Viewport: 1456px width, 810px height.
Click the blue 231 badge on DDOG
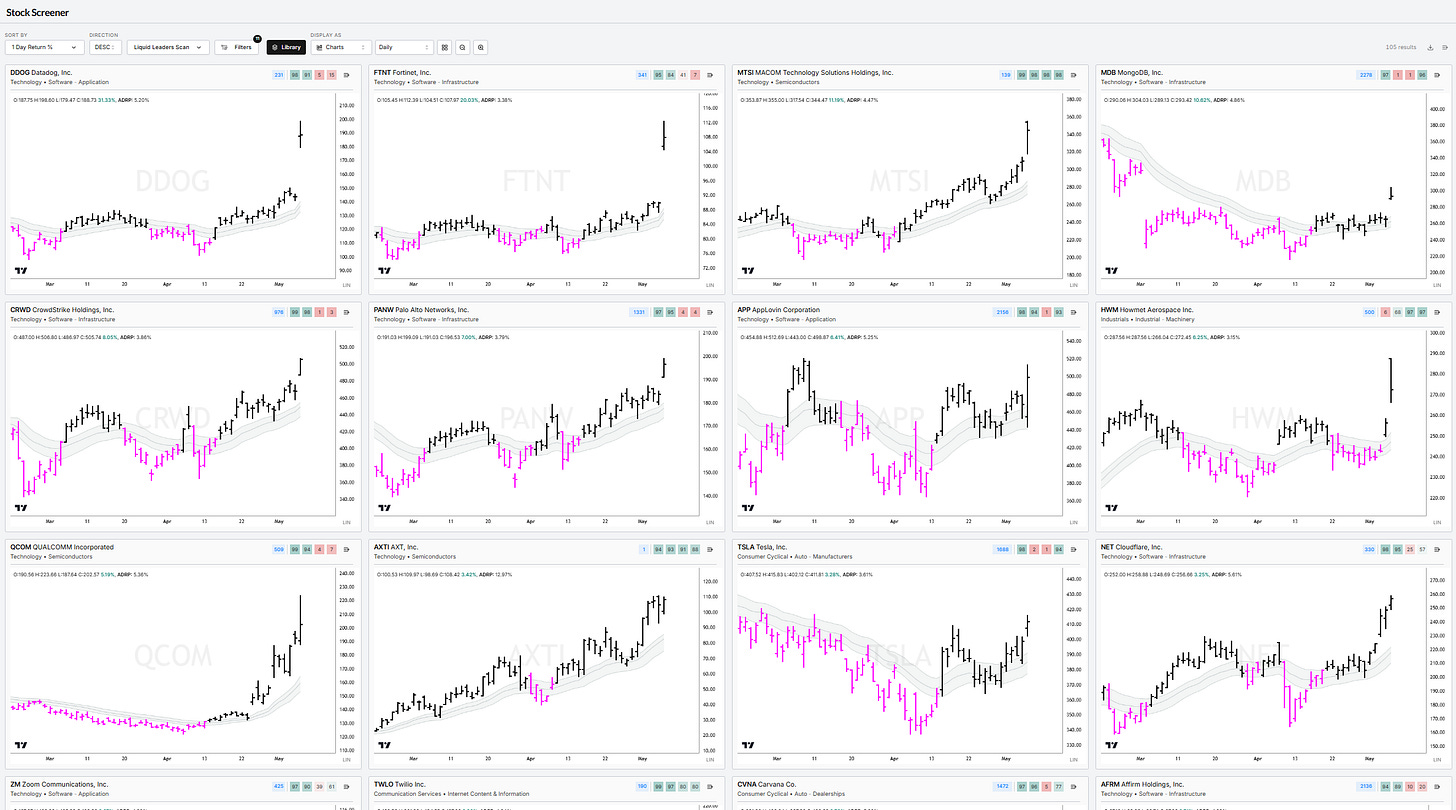click(x=279, y=74)
